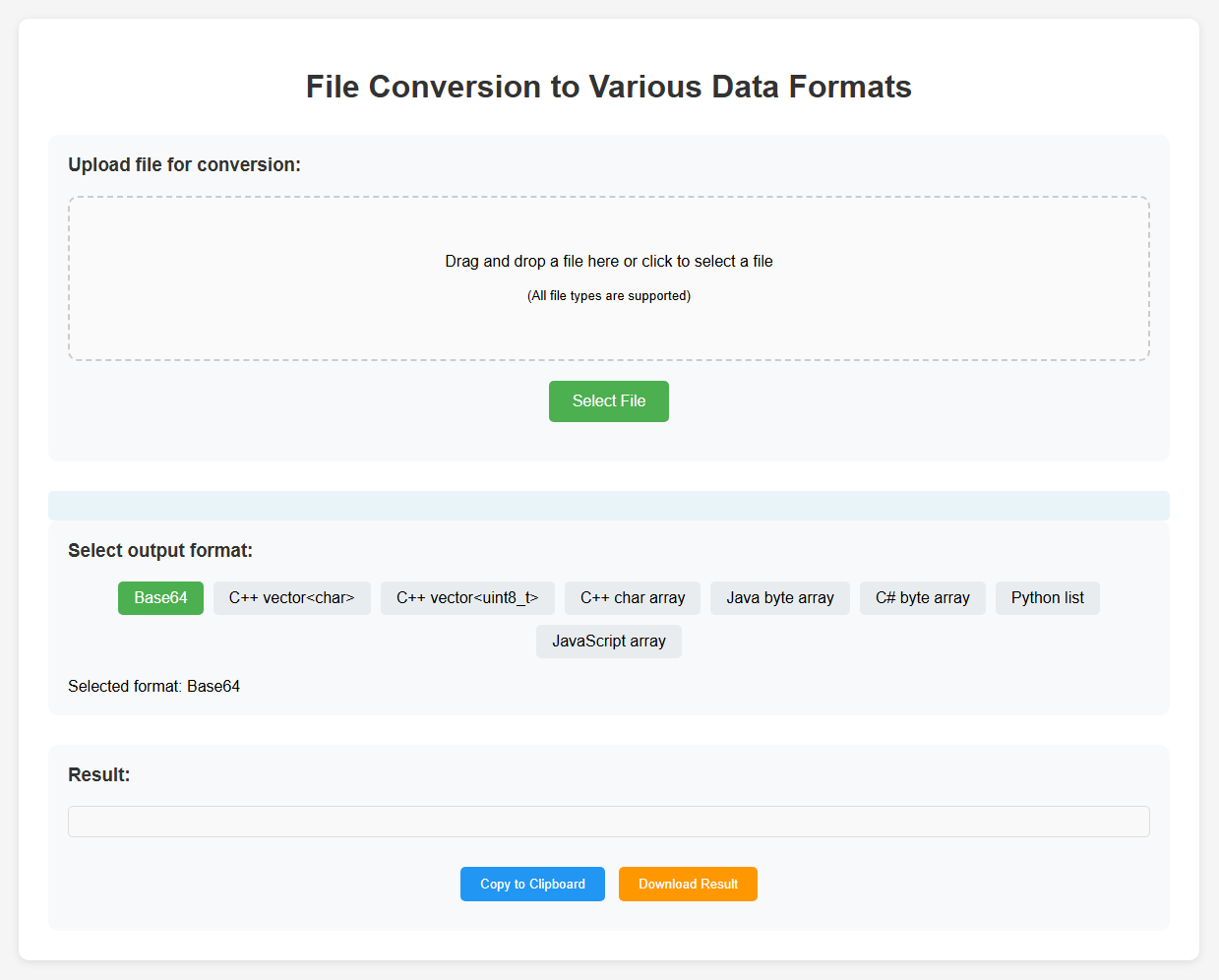The height and width of the screenshot is (980, 1219).
Task: Click the 'All file types are supported' note
Action: coord(609,296)
